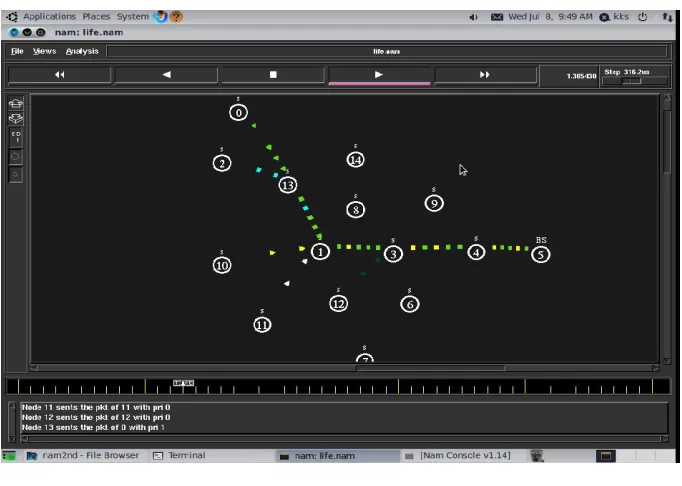Select node 0 in the topology
This screenshot has width=682, height=486.
click(x=238, y=113)
